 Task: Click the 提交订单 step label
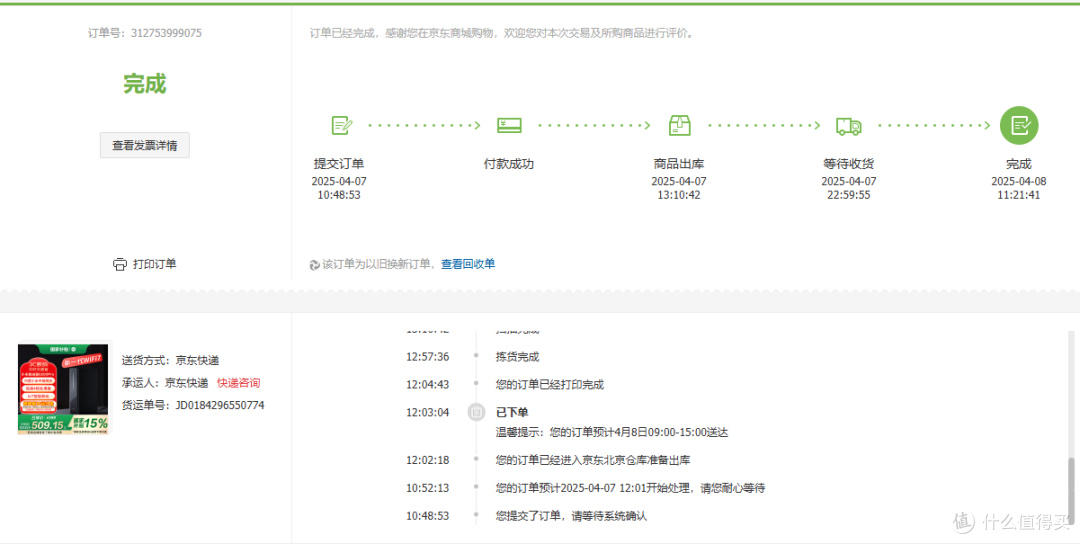click(339, 164)
